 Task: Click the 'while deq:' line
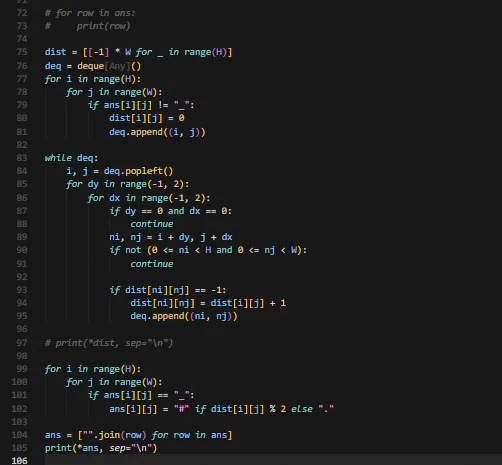71,158
